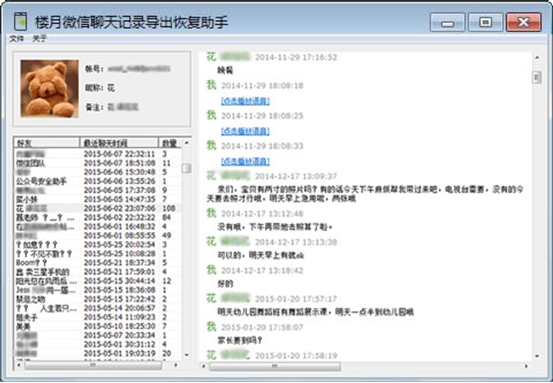This screenshot has width=553, height=383.
Task: Click the blurred 帐号 value in profile panel
Action: click(139, 69)
